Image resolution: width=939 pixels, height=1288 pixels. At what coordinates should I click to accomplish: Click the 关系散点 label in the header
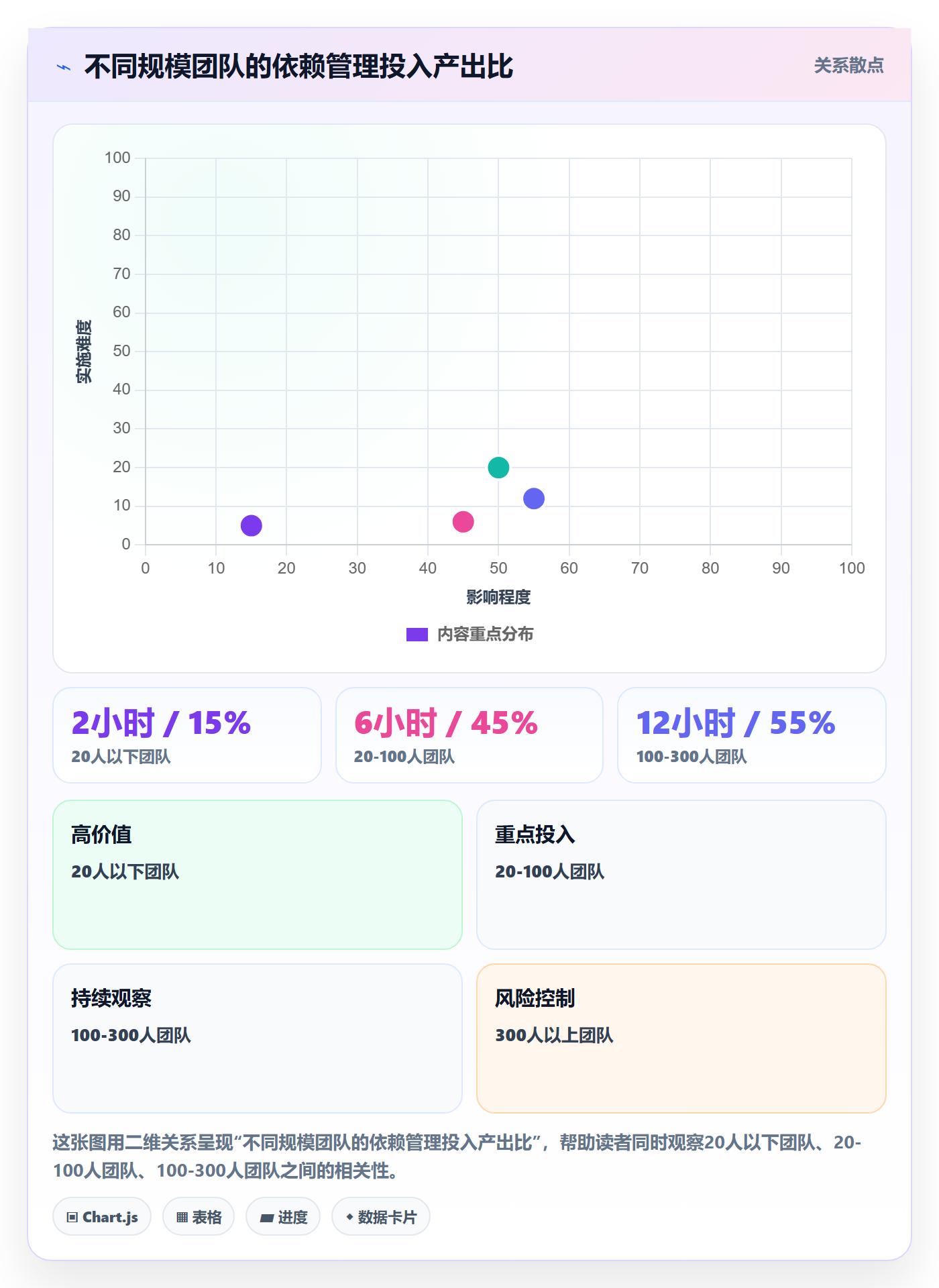(849, 66)
